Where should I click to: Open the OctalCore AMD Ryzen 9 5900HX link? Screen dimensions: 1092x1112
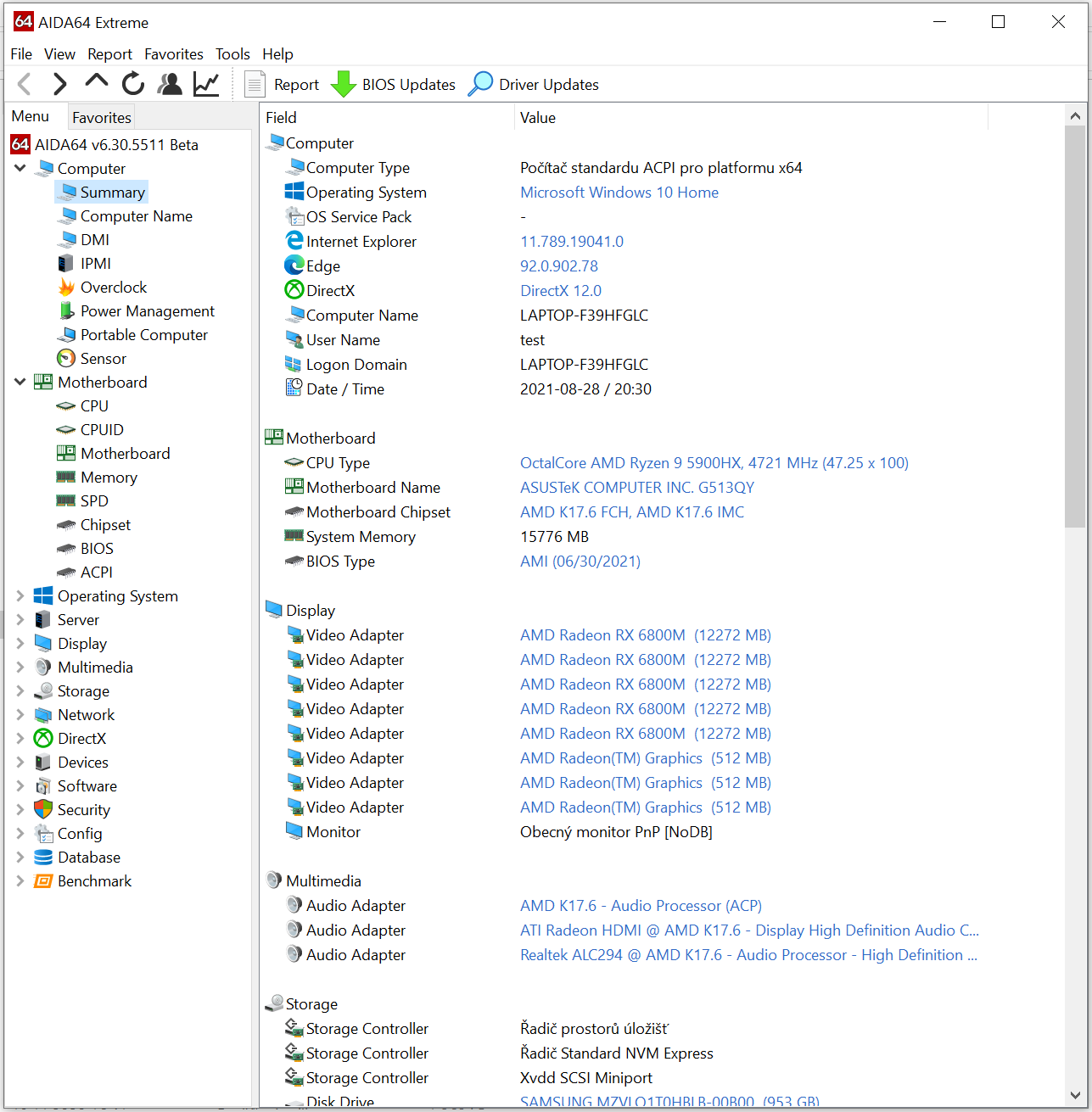[x=714, y=463]
